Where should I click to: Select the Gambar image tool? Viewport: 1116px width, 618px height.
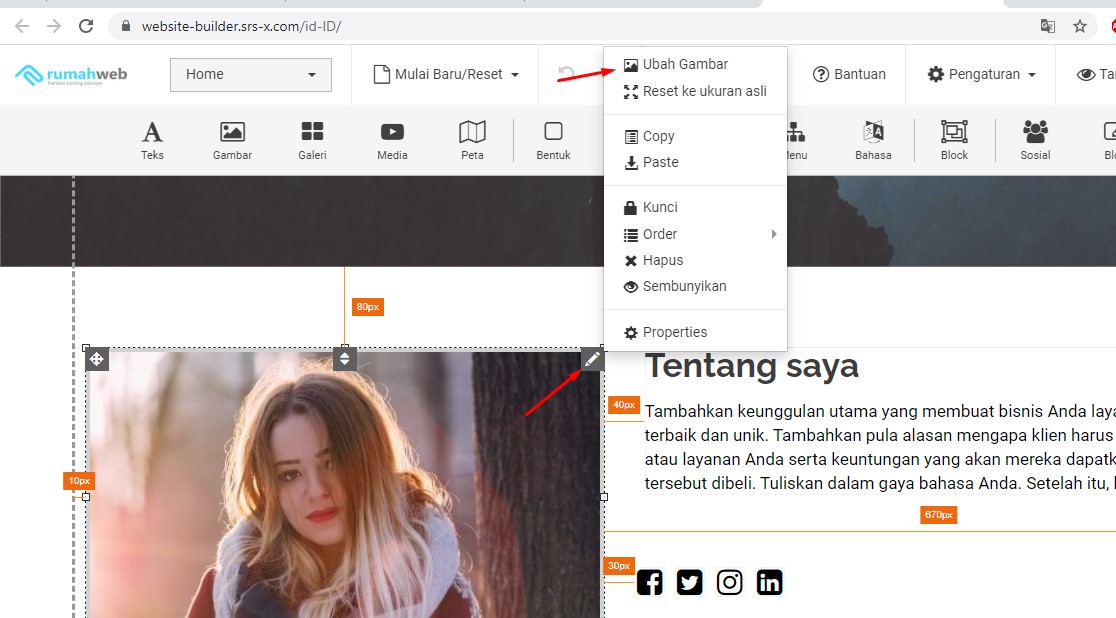(x=232, y=140)
